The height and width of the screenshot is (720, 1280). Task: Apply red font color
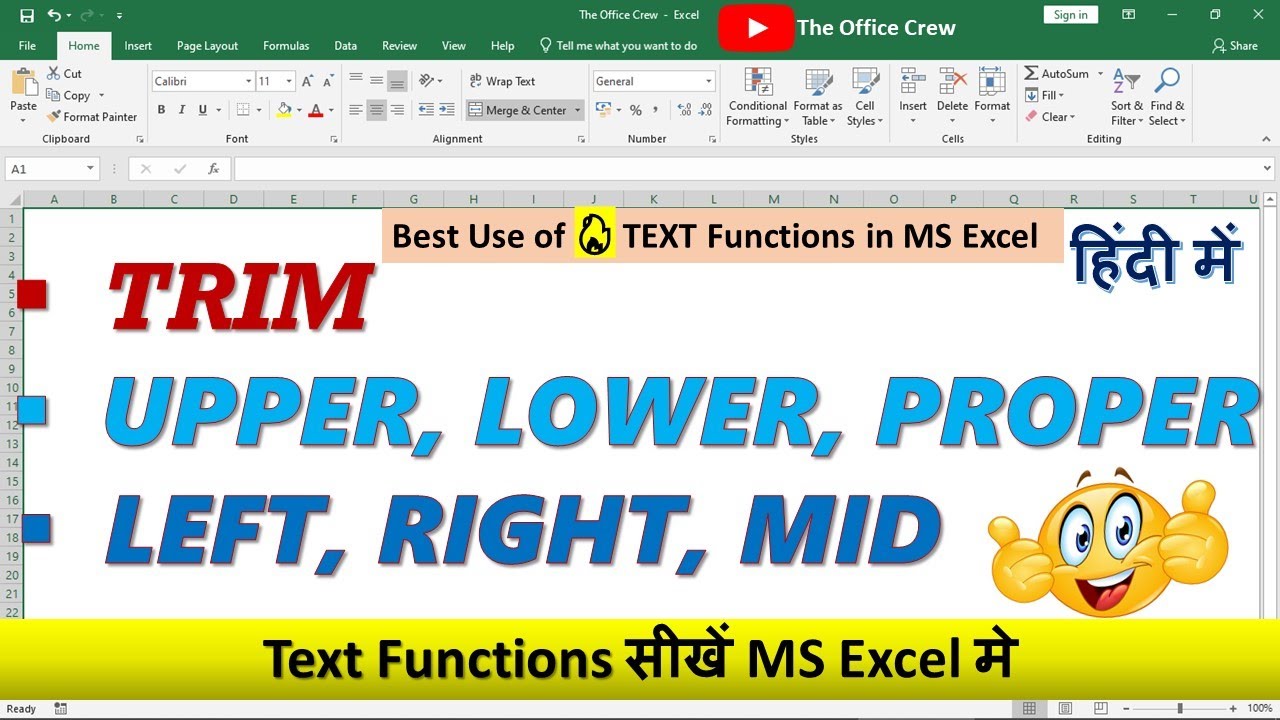316,110
